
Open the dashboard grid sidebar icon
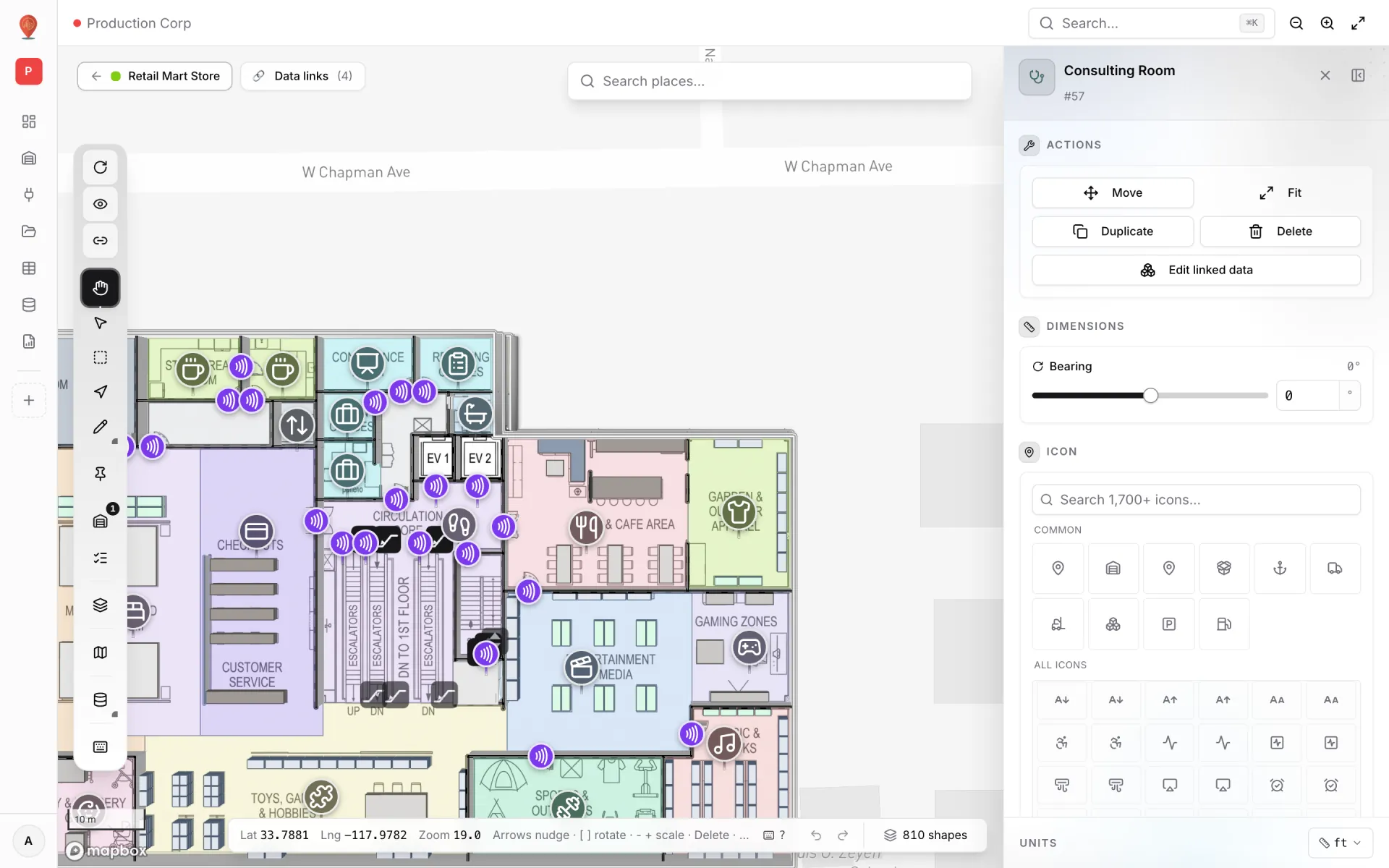(x=29, y=122)
